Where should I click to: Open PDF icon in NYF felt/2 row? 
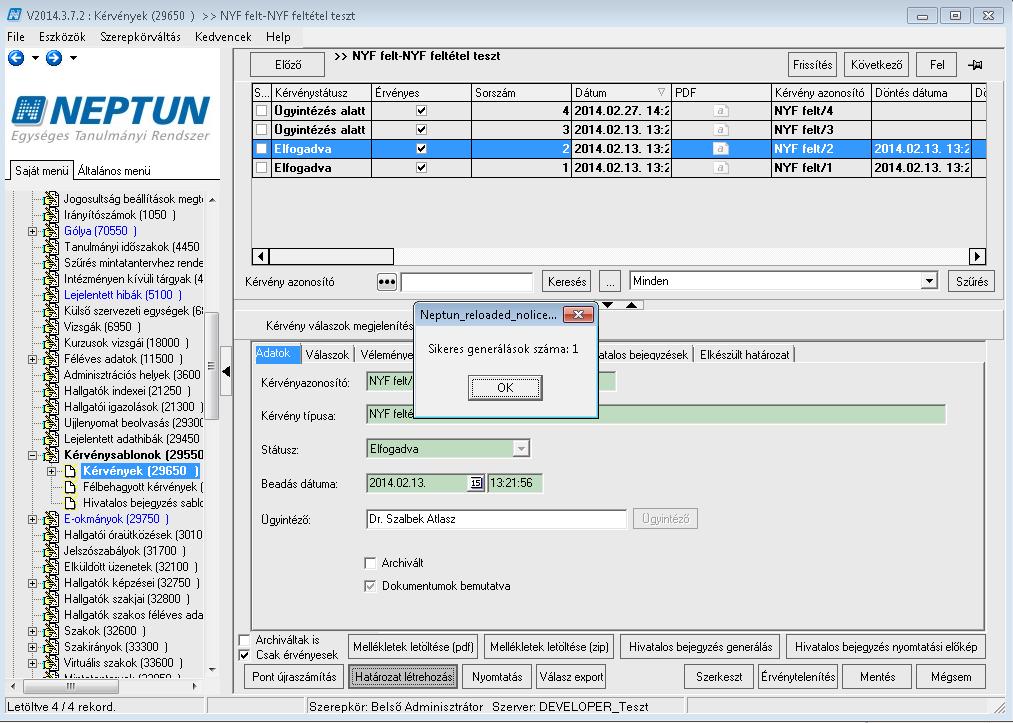click(x=720, y=149)
